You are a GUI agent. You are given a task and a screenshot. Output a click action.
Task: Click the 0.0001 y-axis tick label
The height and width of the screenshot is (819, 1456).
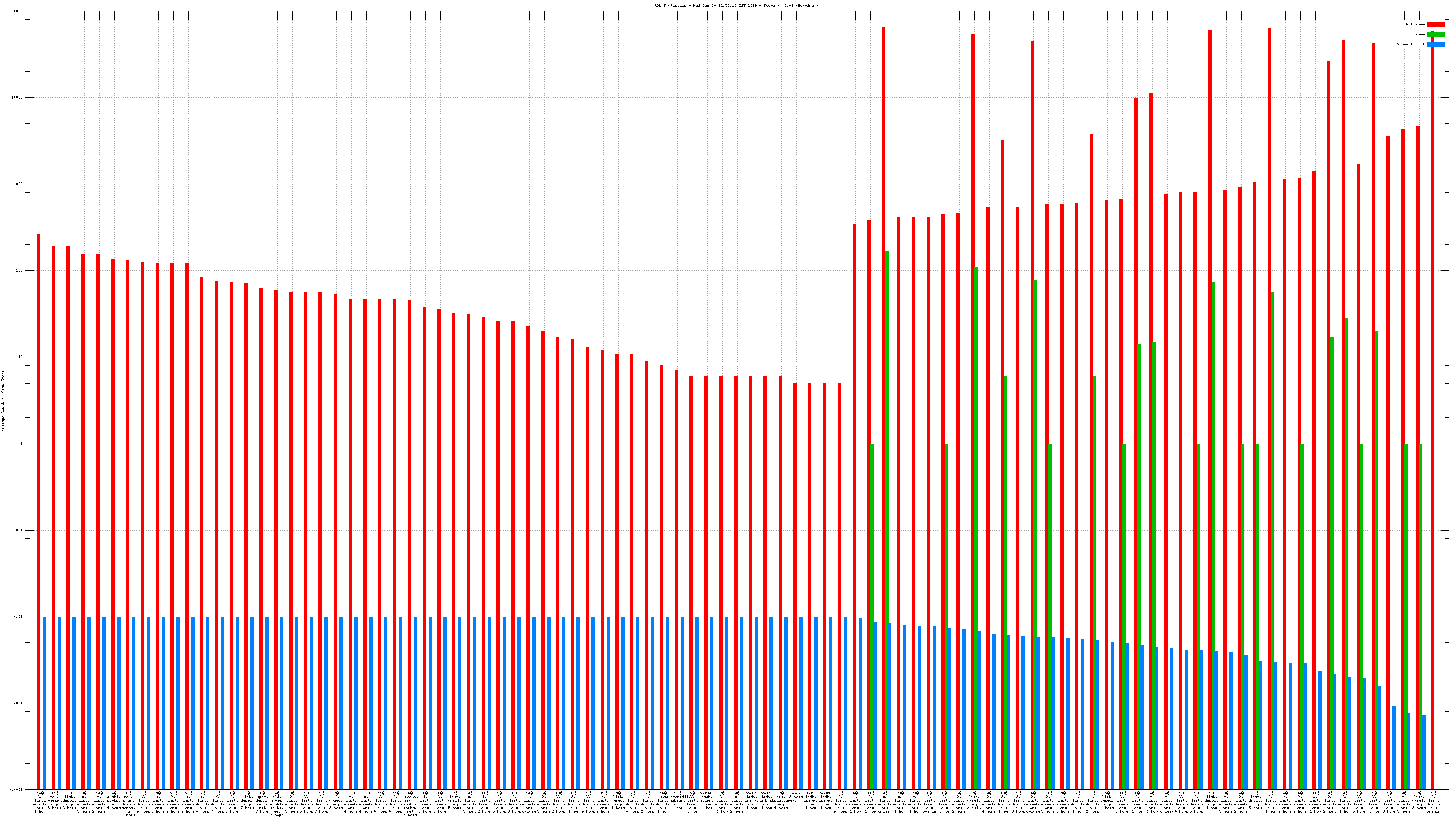pos(16,789)
